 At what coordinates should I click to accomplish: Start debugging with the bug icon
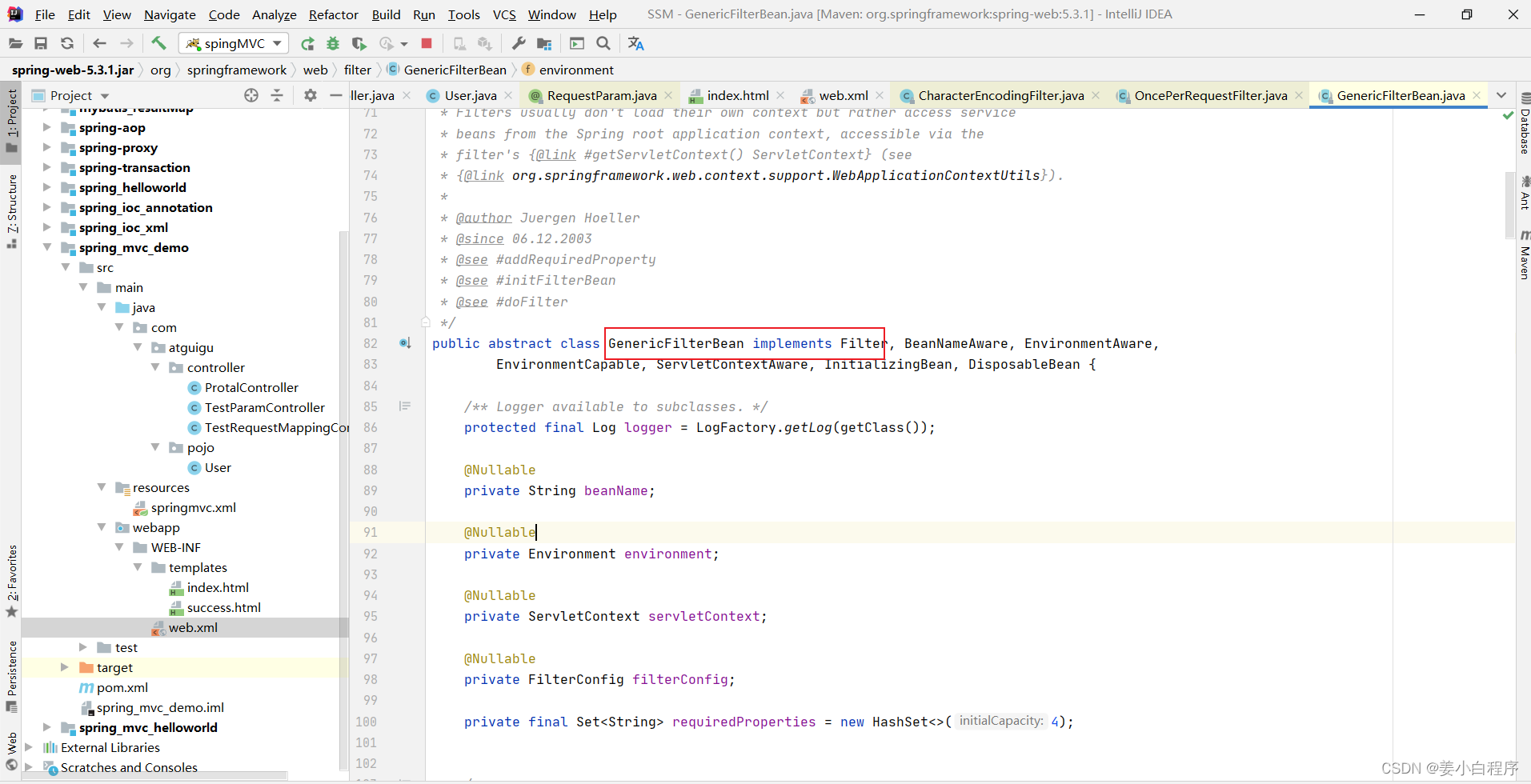click(333, 43)
